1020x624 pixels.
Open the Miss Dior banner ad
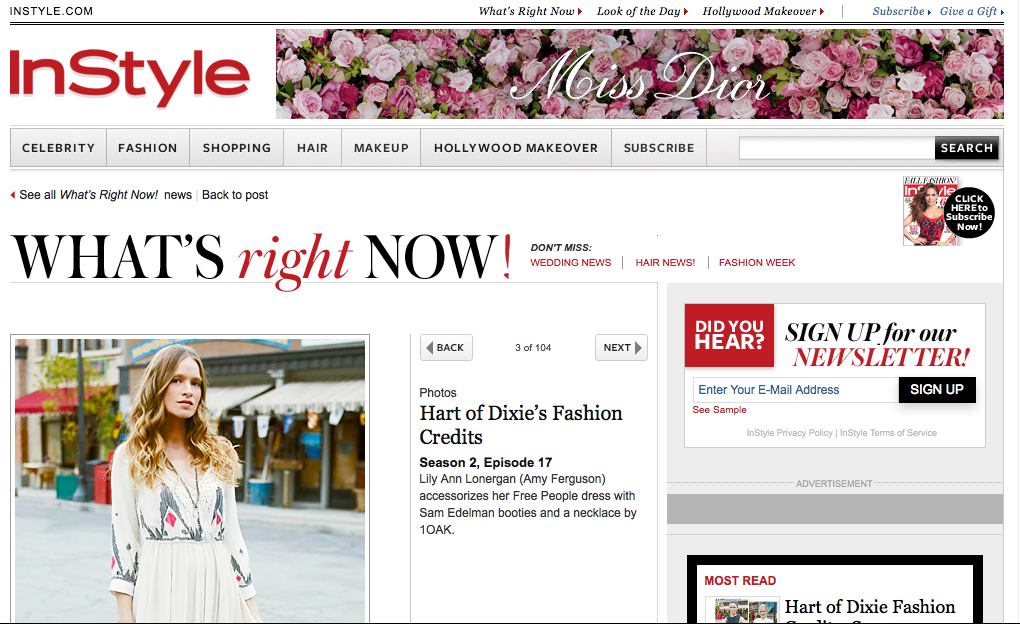[639, 74]
